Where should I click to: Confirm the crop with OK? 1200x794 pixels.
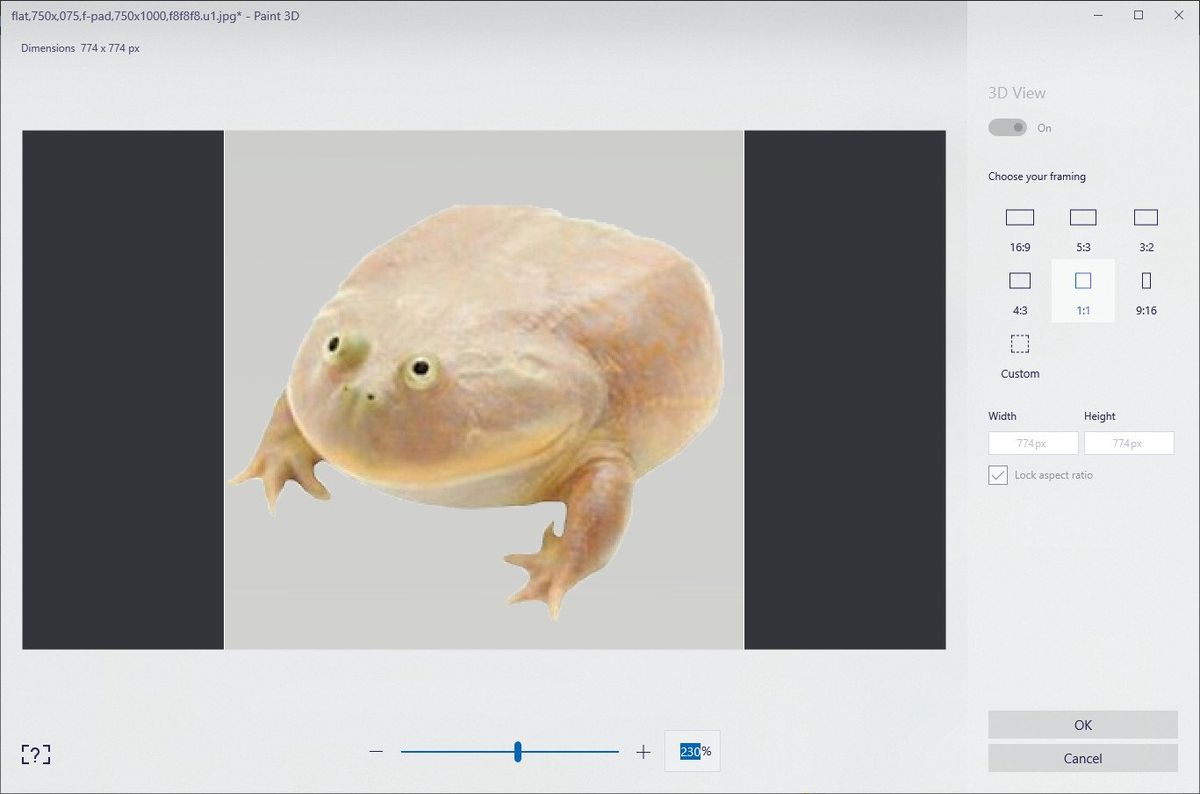point(1082,724)
